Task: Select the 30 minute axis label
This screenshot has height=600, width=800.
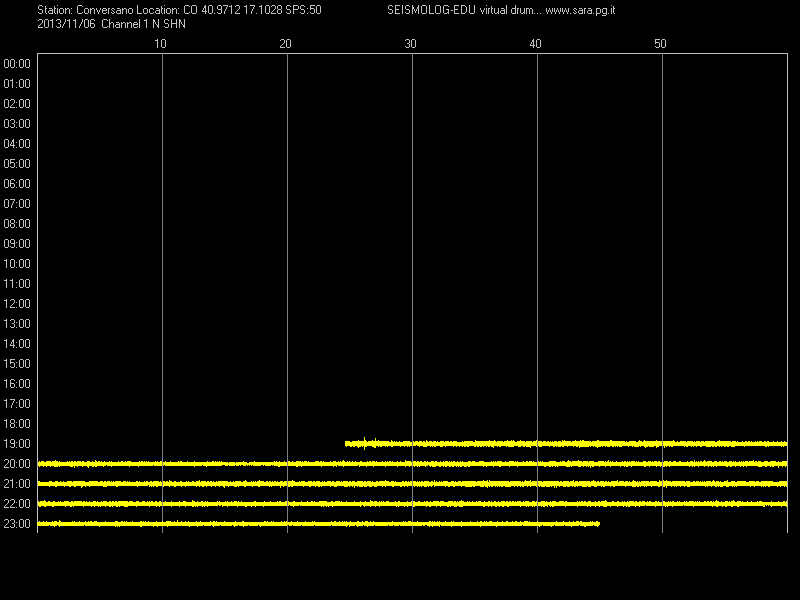Action: (410, 44)
